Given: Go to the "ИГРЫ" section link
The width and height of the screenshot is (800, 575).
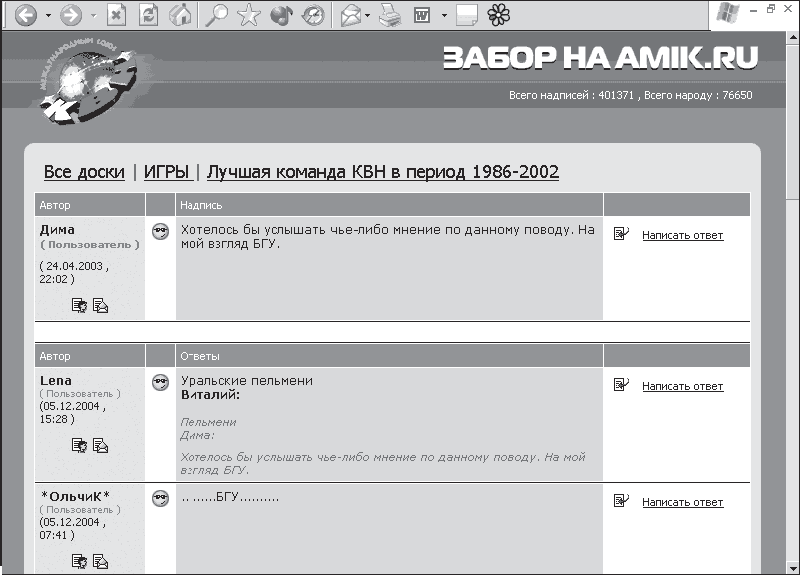Looking at the screenshot, I should 166,172.
